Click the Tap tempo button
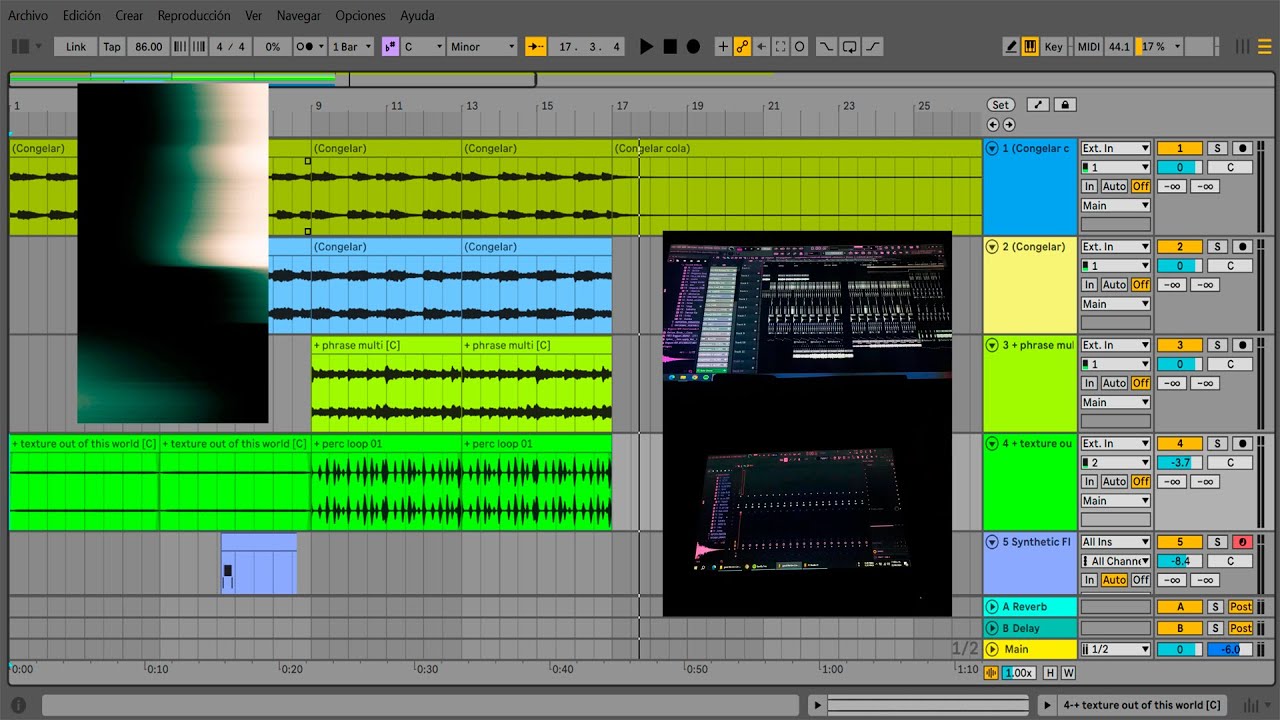 pyautogui.click(x=112, y=47)
